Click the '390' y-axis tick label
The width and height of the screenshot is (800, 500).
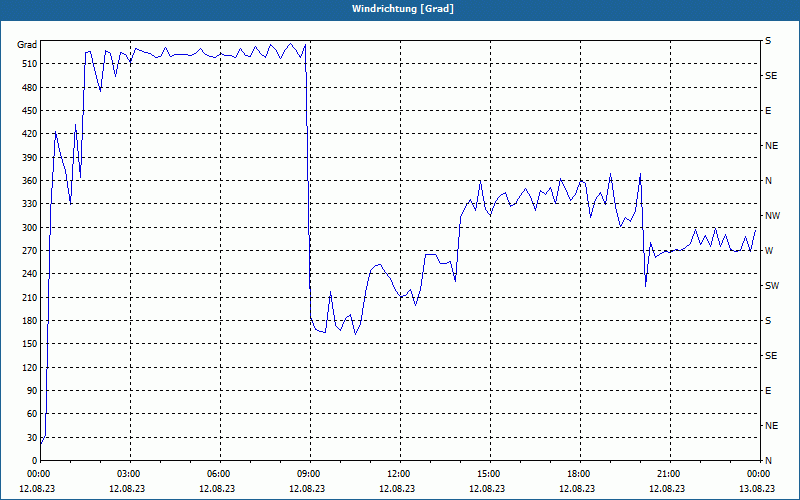[x=29, y=157]
